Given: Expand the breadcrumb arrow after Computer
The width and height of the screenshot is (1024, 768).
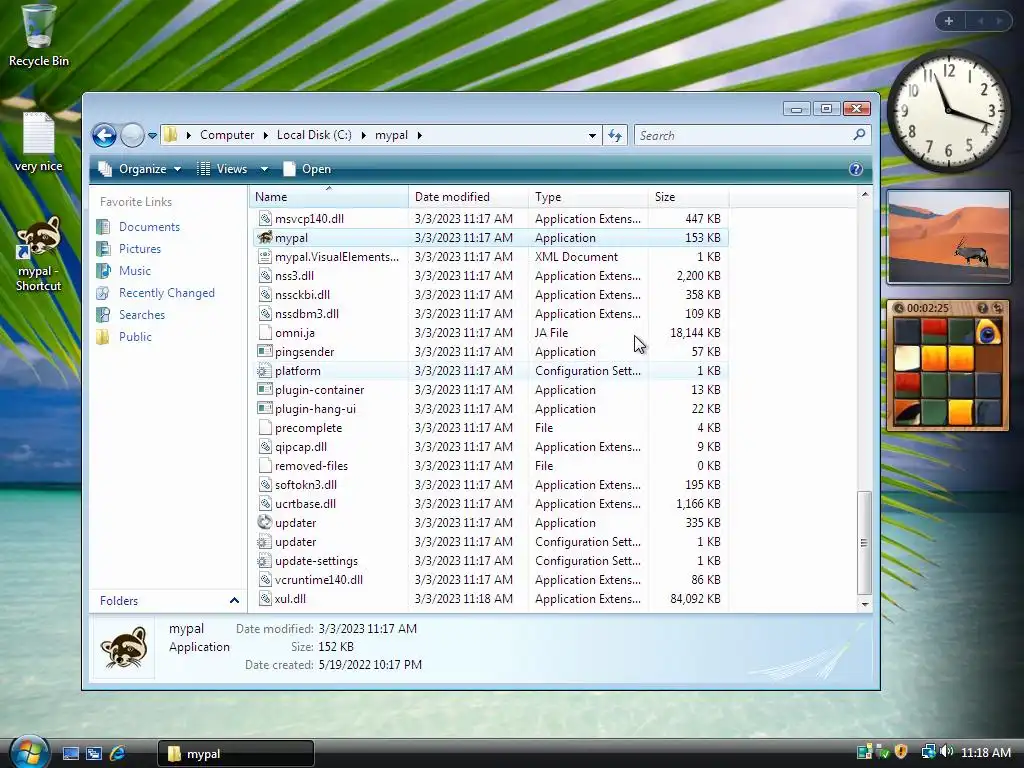Looking at the screenshot, I should pyautogui.click(x=266, y=135).
